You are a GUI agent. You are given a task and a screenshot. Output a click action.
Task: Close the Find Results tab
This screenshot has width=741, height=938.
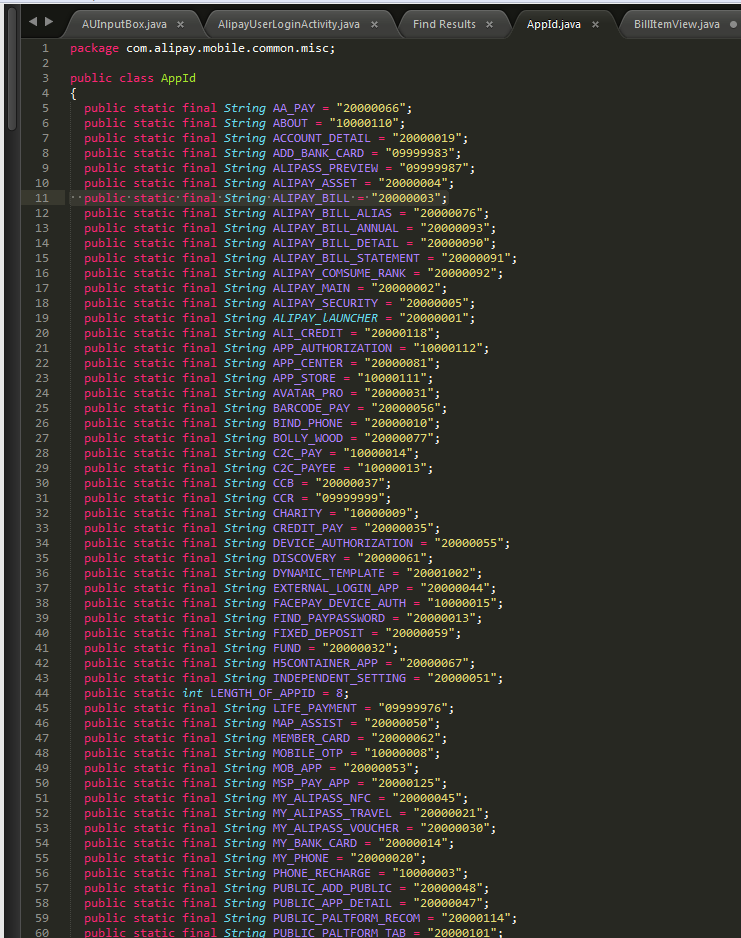tap(489, 25)
